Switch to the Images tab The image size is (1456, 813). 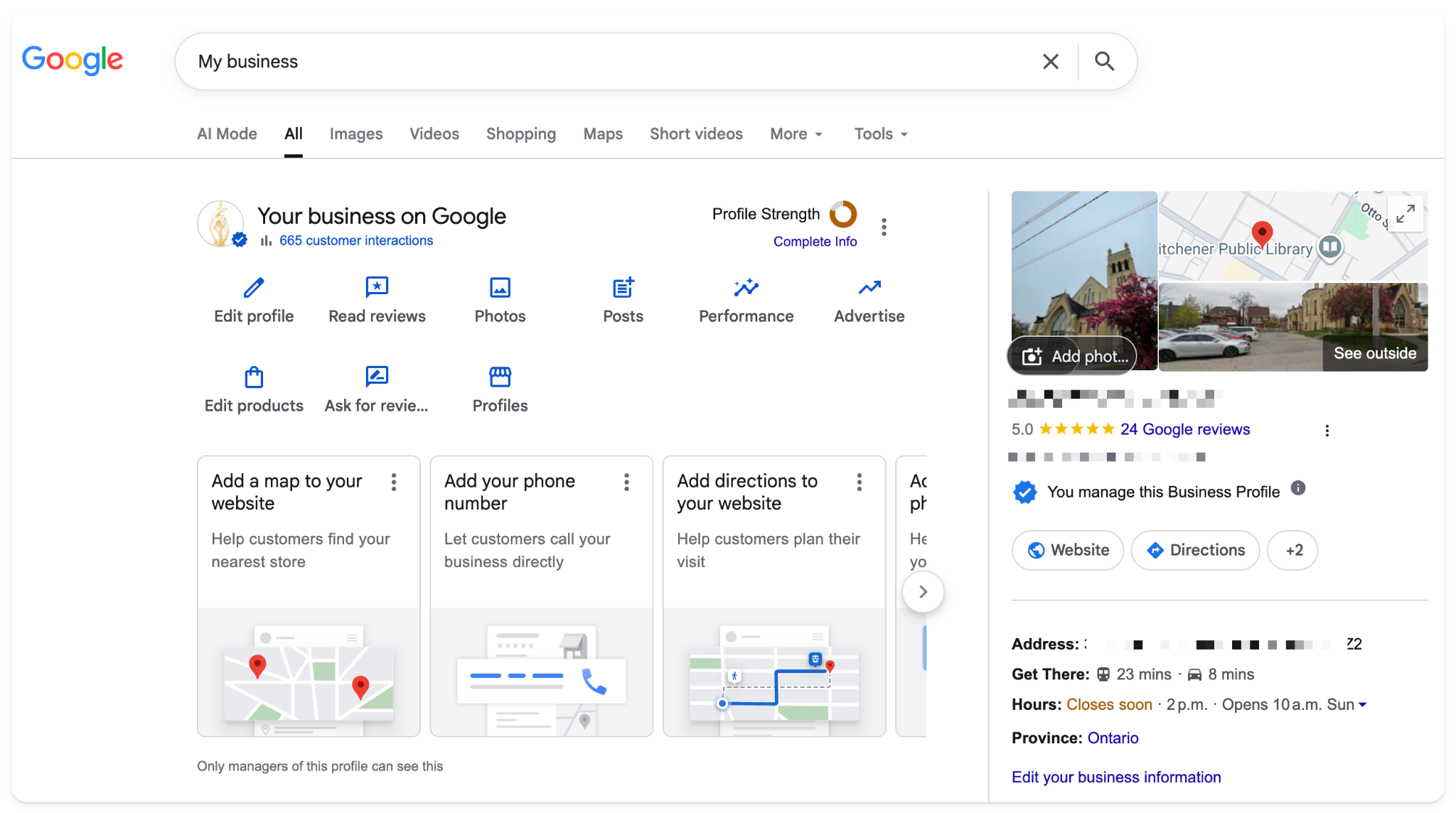tap(356, 134)
